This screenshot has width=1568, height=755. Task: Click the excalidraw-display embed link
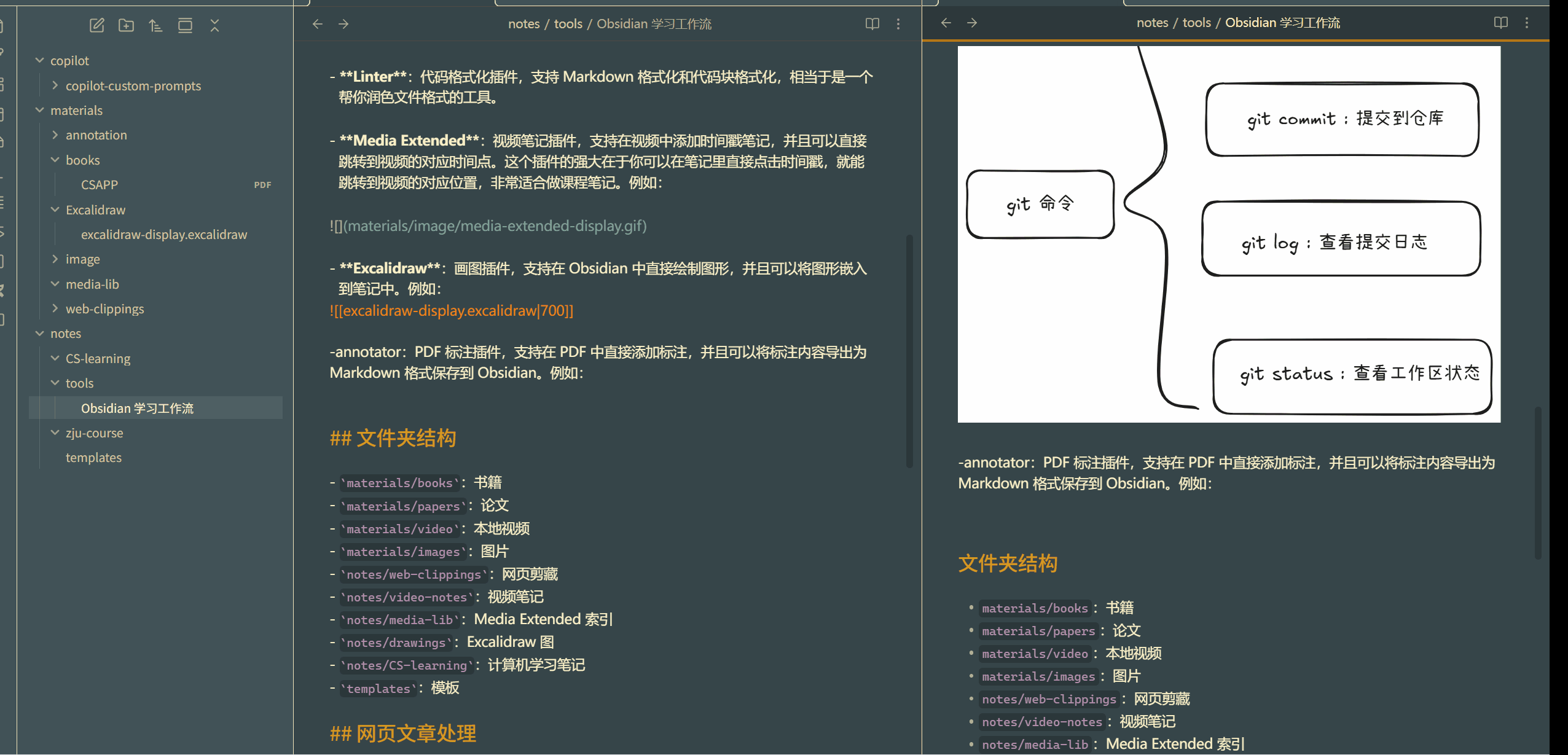452,311
